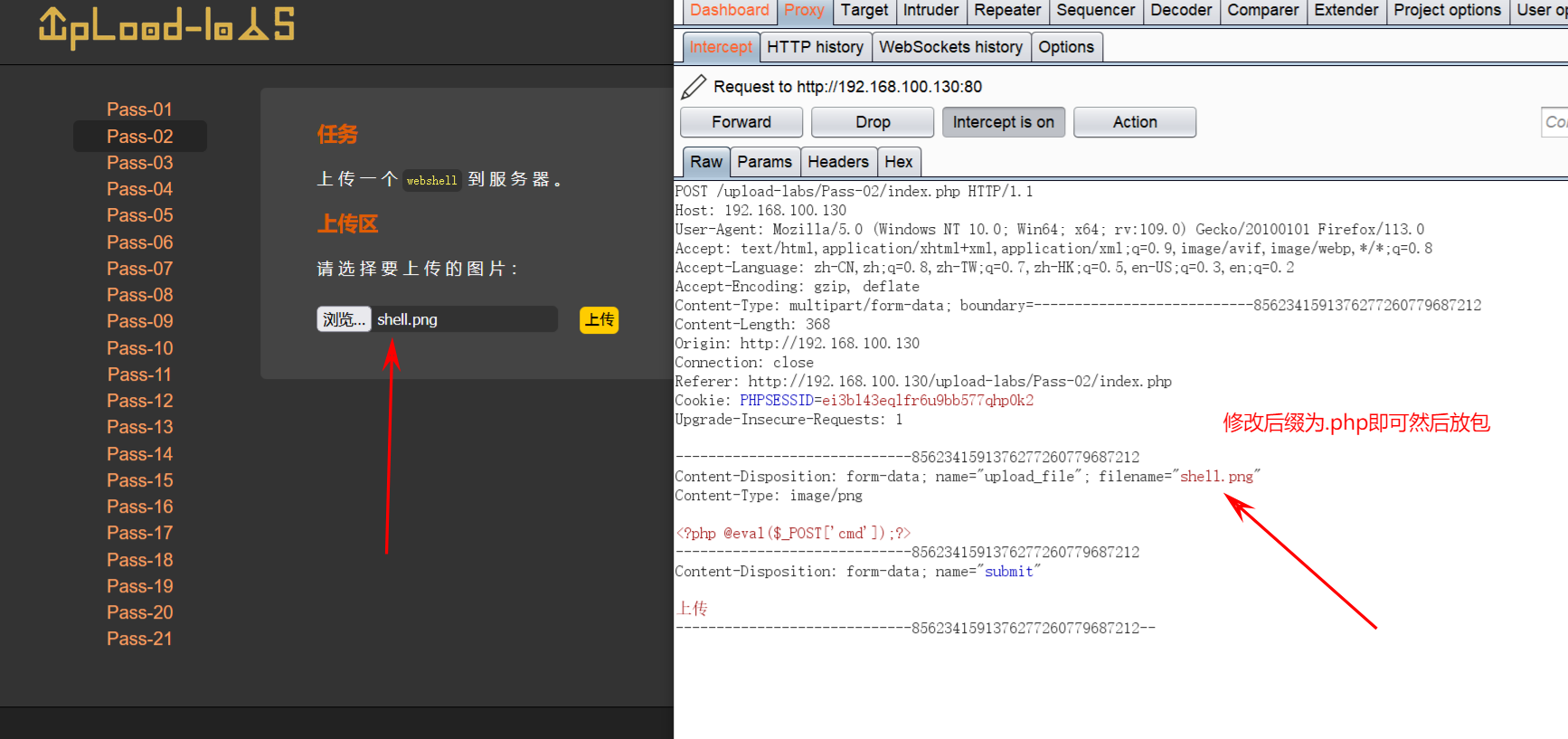1568x739 pixels.
Task: Open Pass-05 in the sidebar
Action: point(139,215)
